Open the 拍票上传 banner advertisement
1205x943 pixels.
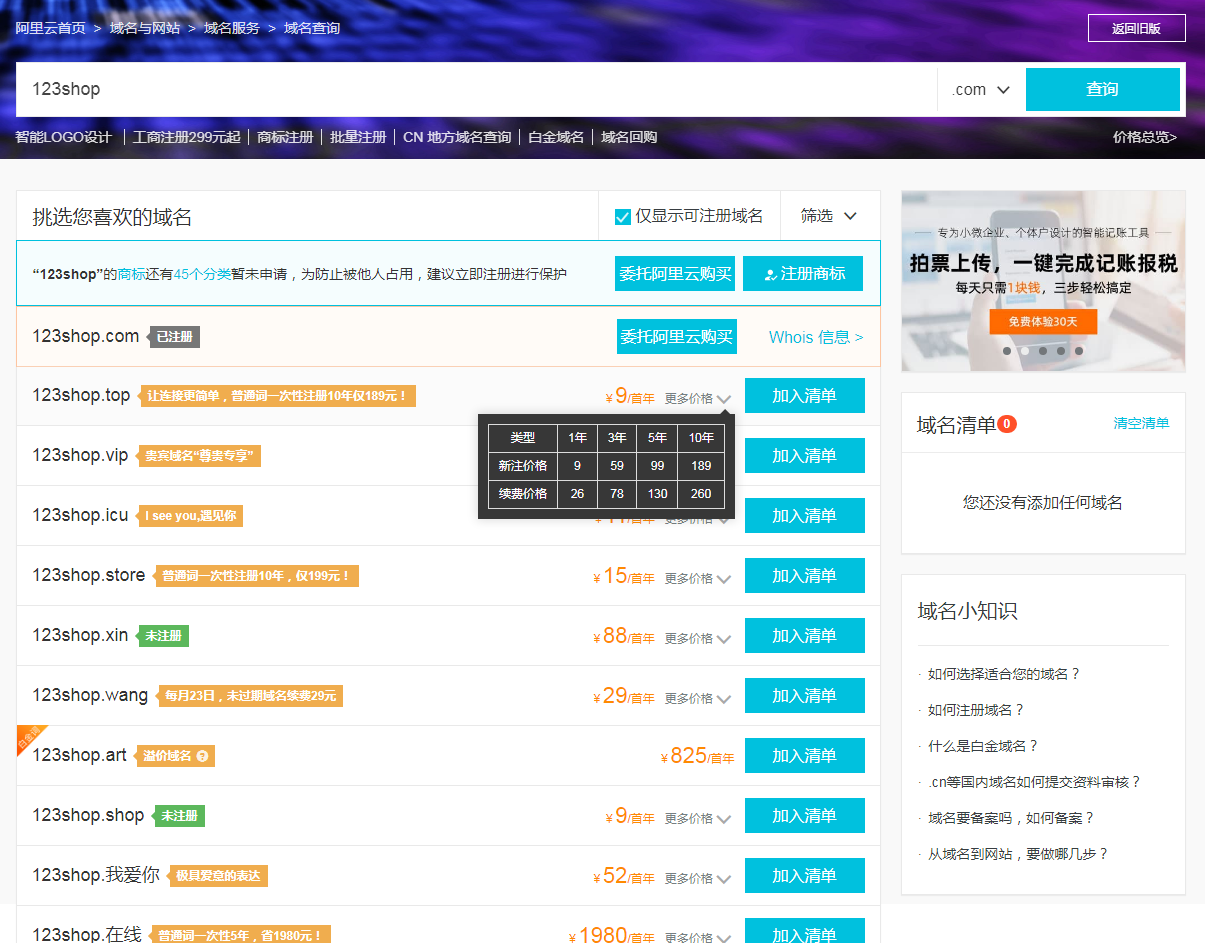click(x=1043, y=281)
